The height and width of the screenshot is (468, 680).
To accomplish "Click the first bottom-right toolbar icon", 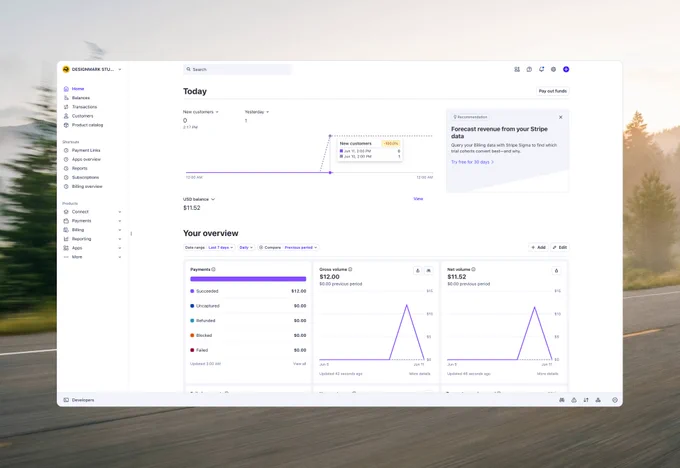I will point(562,400).
